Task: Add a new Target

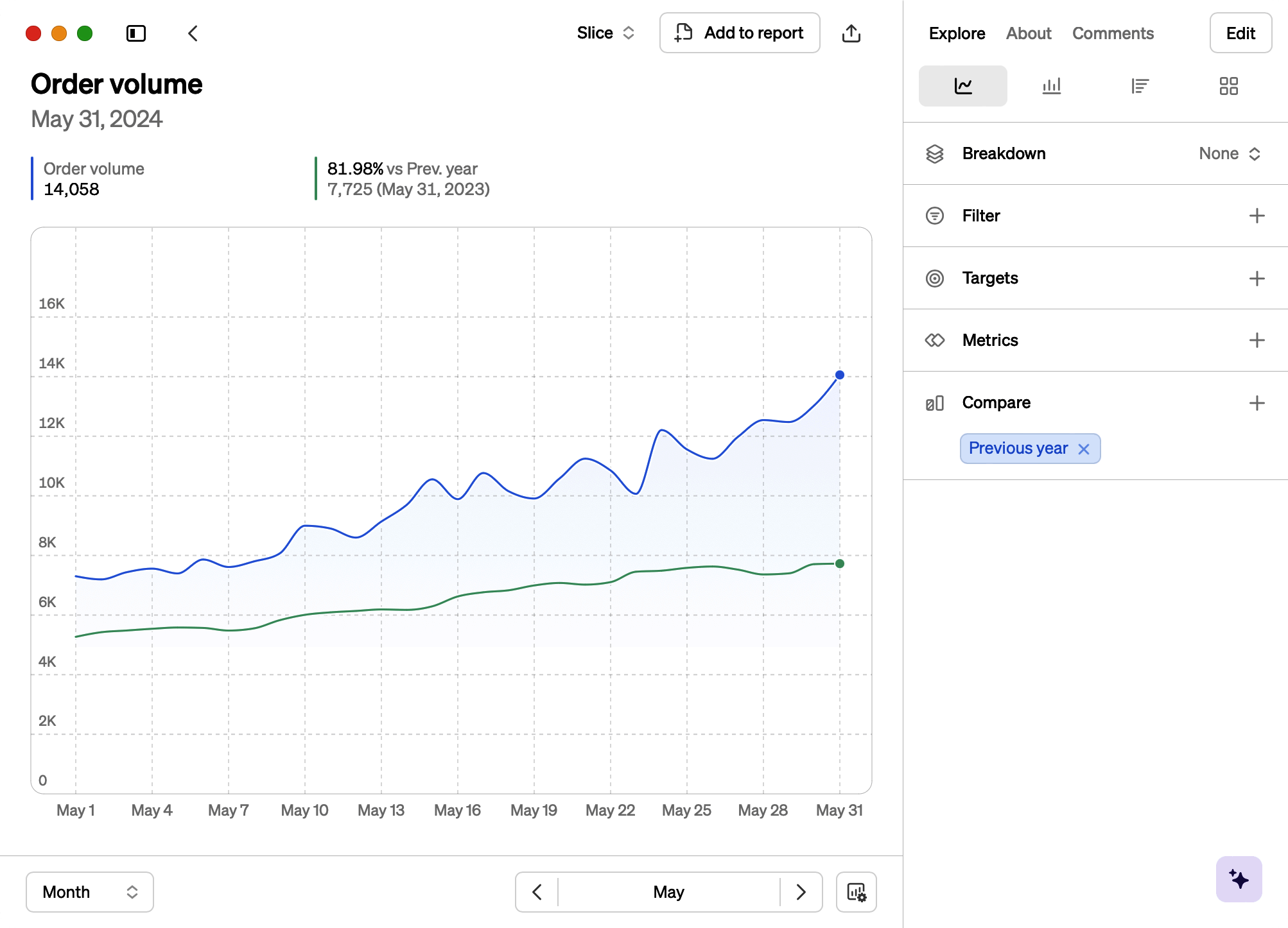Action: (x=1257, y=279)
